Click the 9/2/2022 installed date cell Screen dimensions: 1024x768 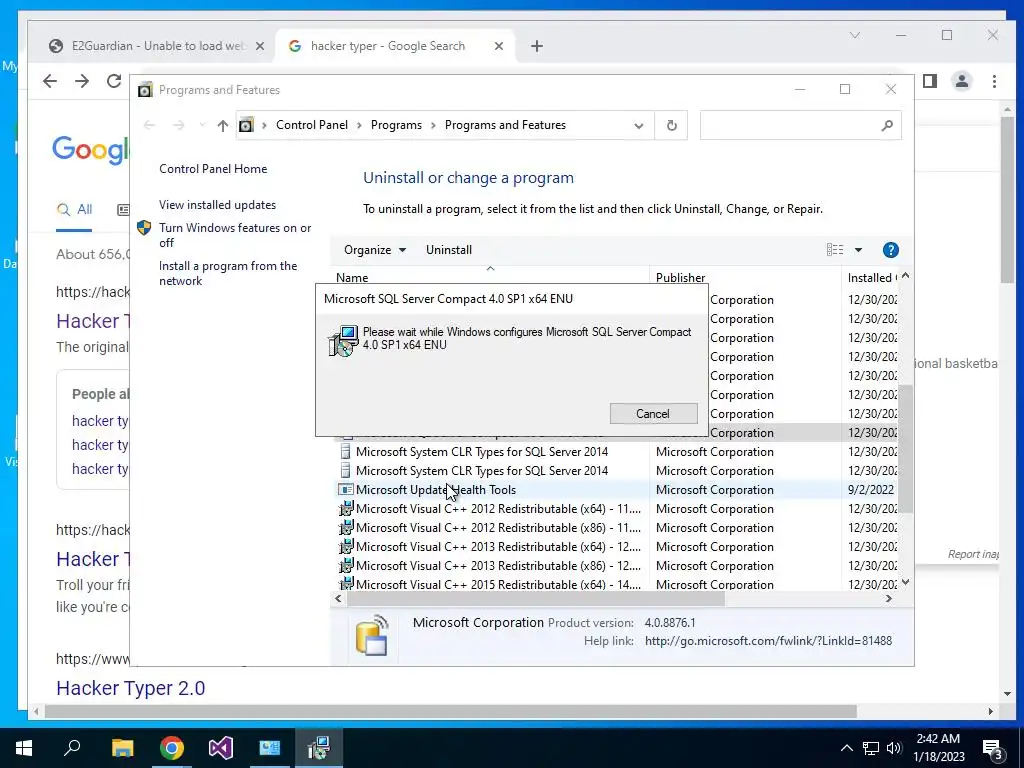(870, 490)
